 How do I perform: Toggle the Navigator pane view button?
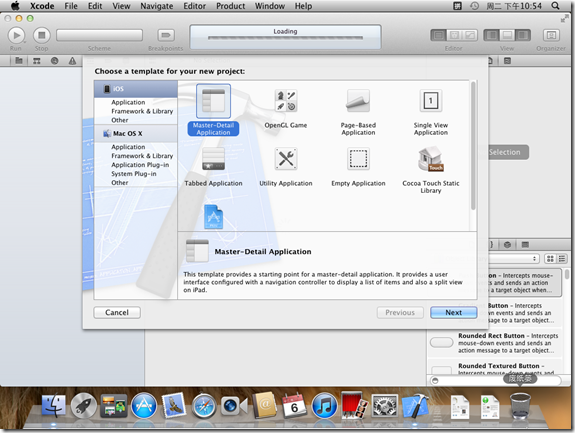[491, 35]
